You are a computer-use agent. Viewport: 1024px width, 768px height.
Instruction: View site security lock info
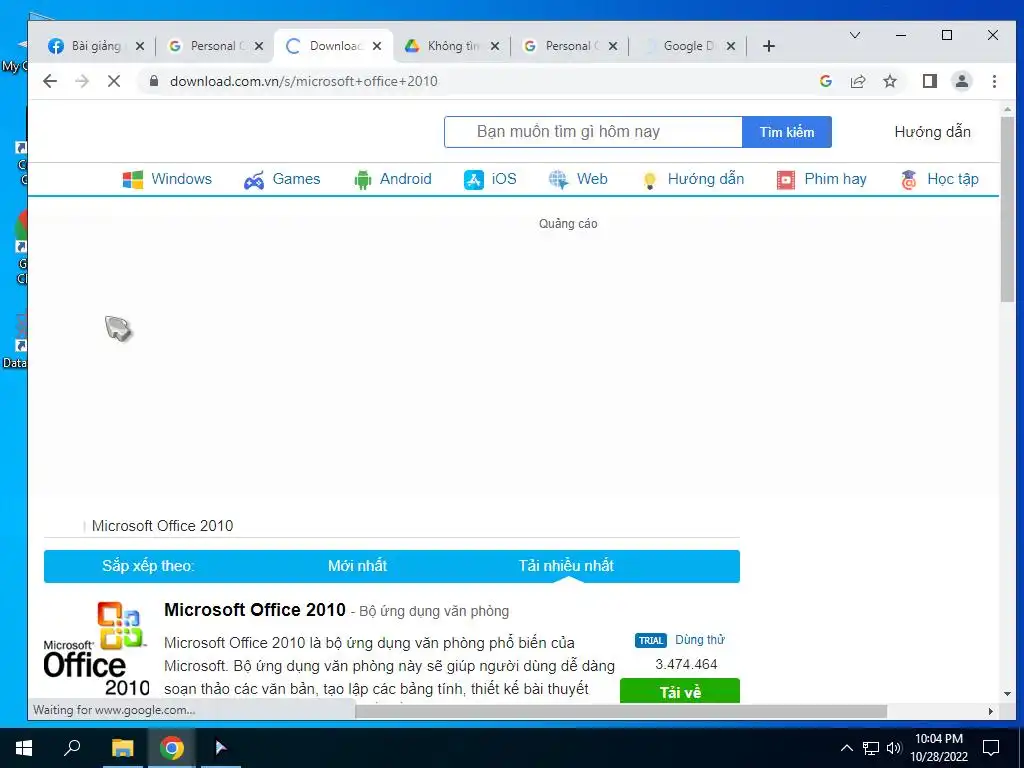154,81
